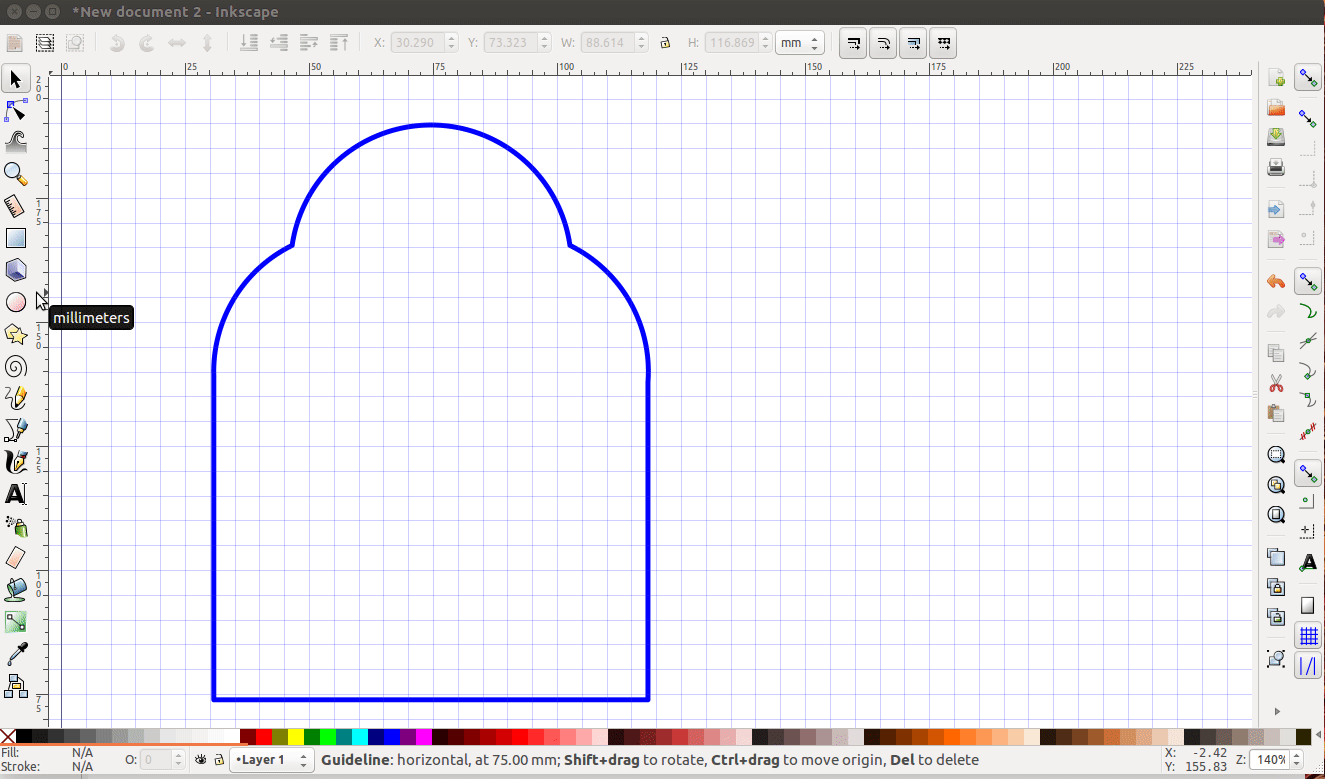Select the Eraser tool
The width and height of the screenshot is (1325, 779).
[16, 558]
